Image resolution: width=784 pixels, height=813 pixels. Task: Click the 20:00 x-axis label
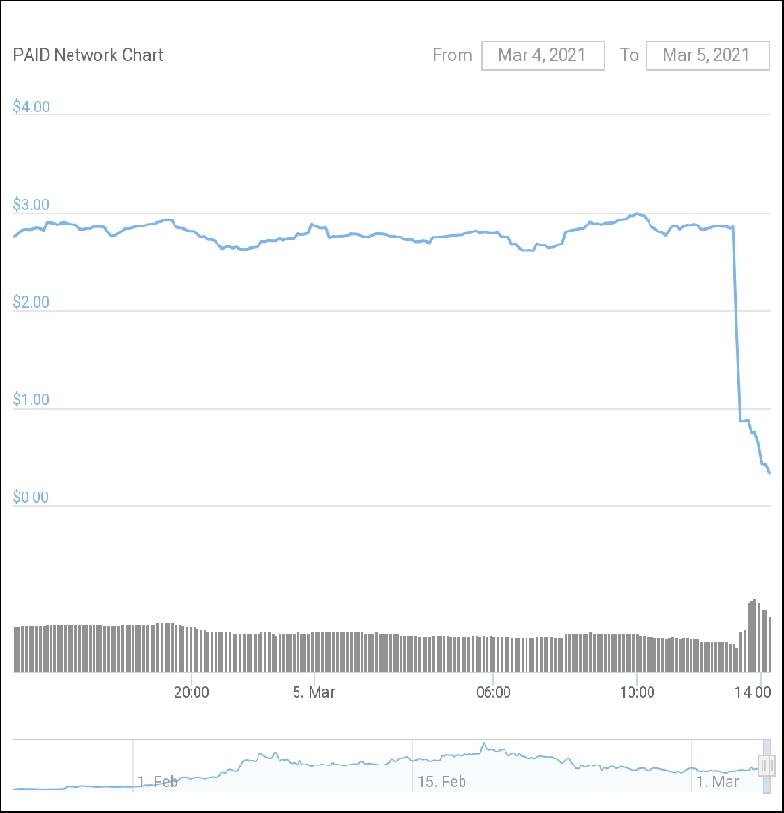pyautogui.click(x=191, y=691)
